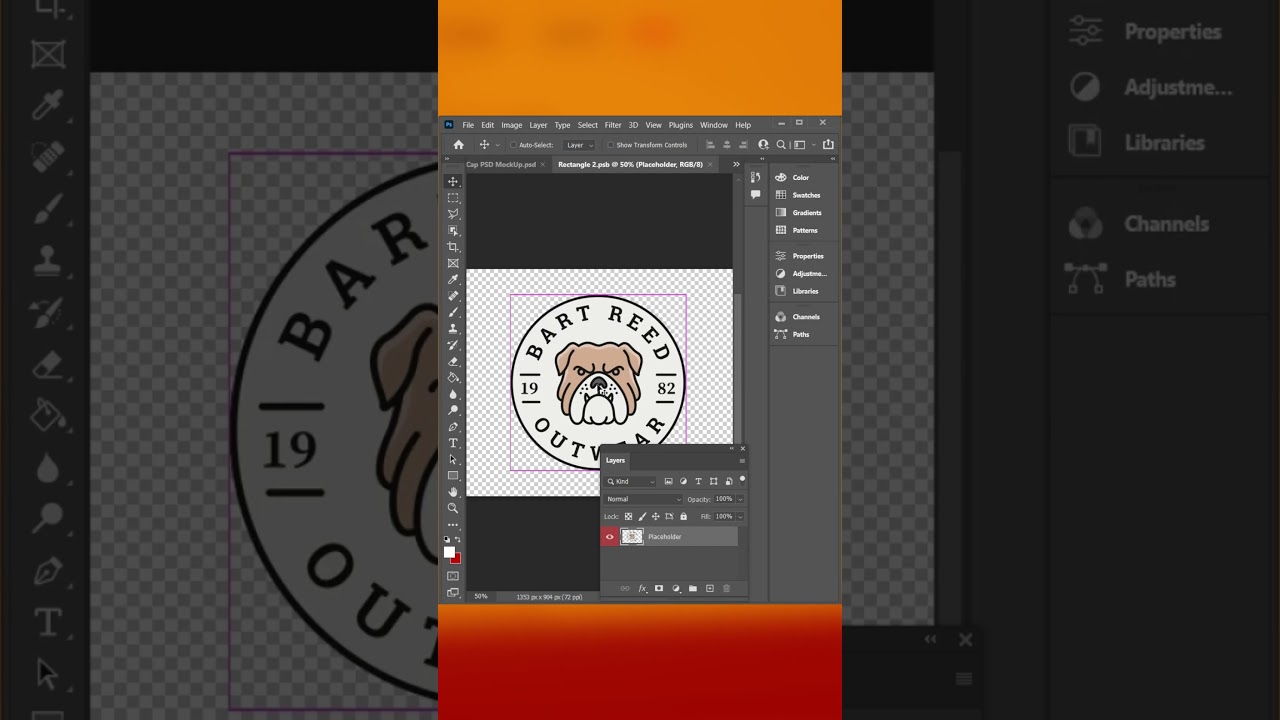Click the foreground color swatch

click(x=450, y=552)
